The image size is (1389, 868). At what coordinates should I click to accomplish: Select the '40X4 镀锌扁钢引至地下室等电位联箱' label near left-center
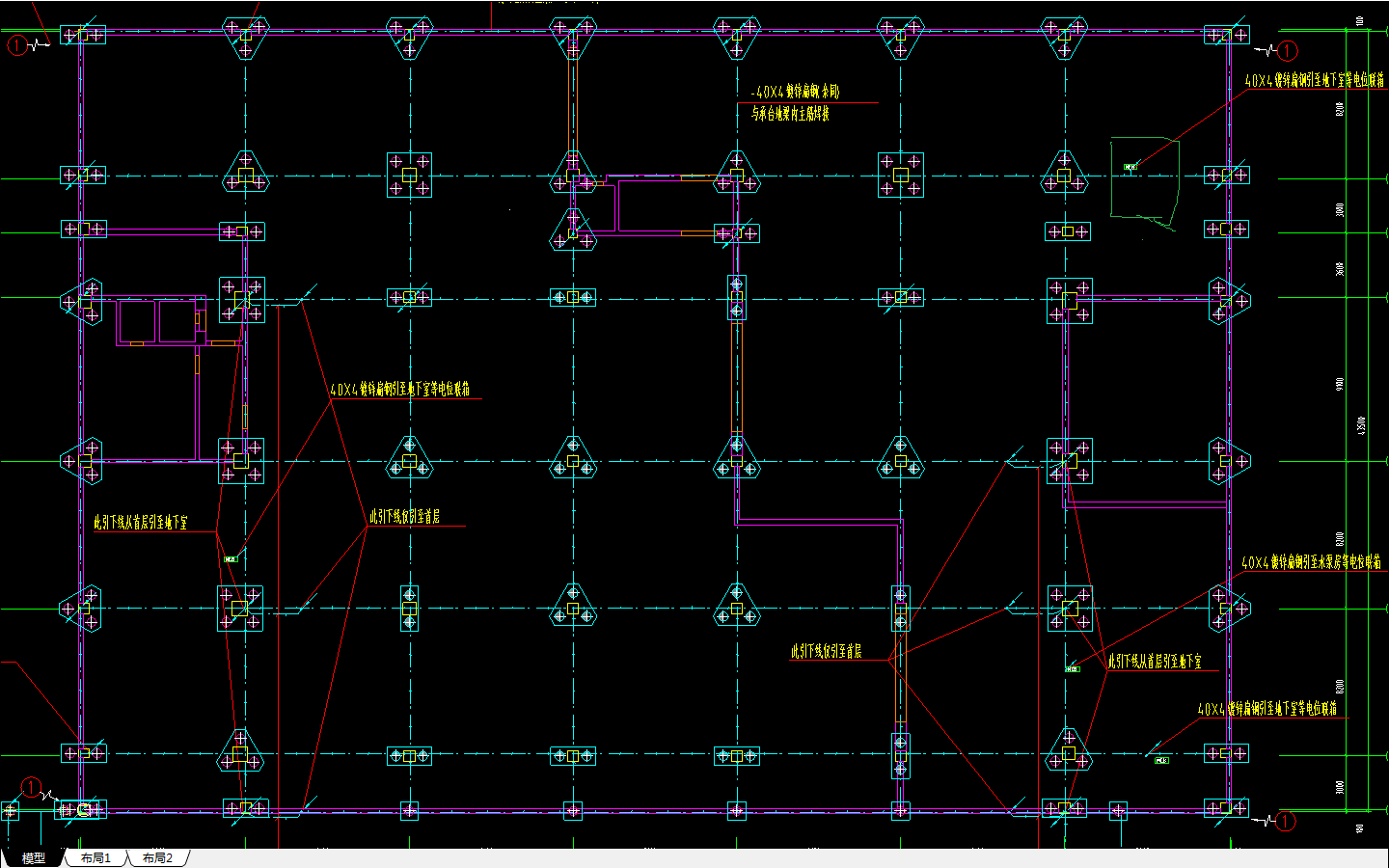pos(400,390)
